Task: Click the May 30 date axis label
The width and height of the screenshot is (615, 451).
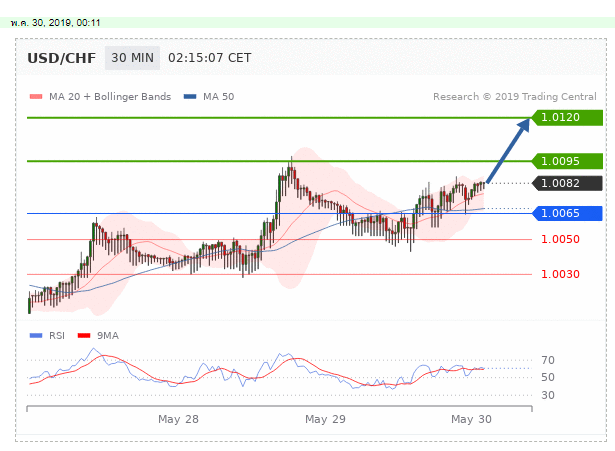Action: point(471,419)
